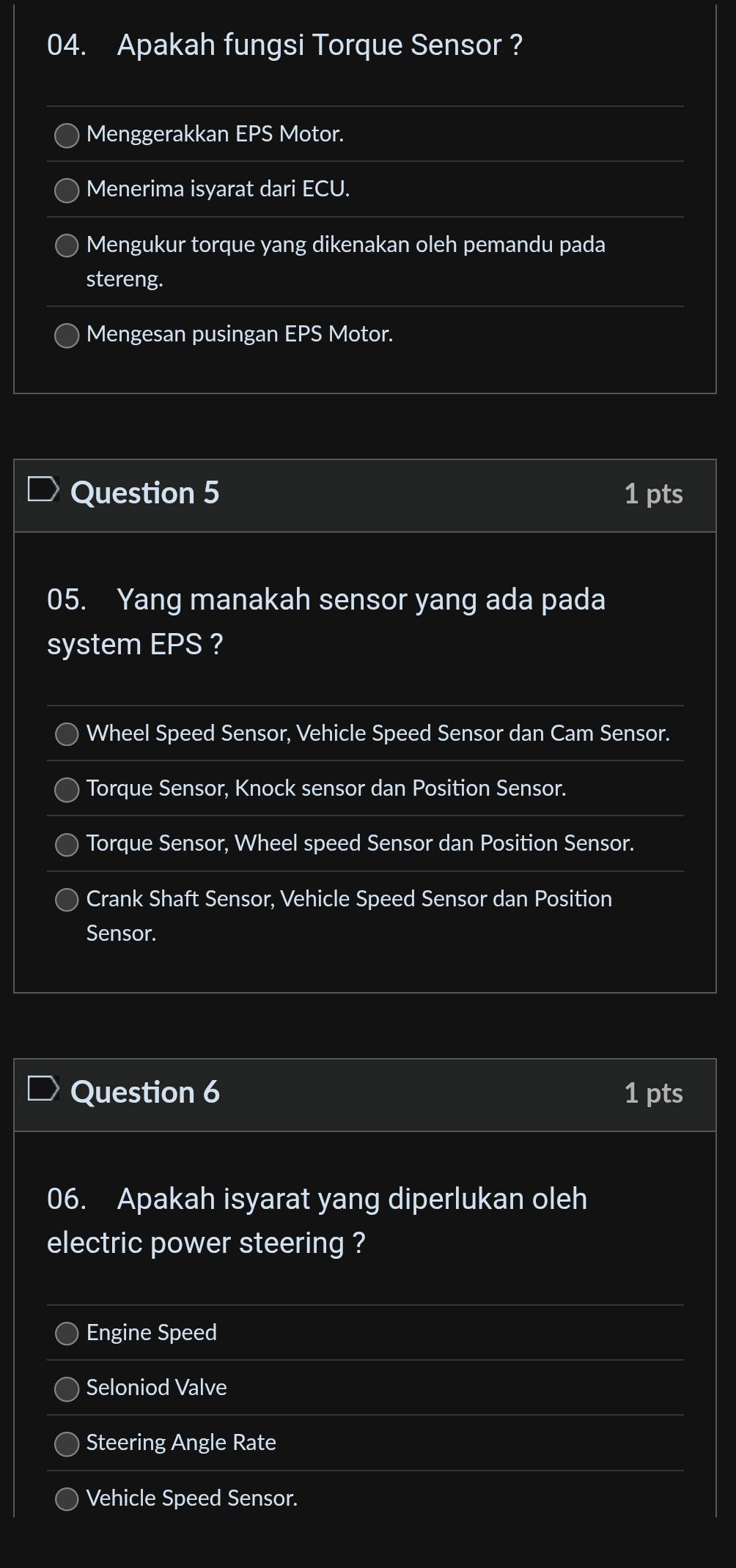Viewport: 736px width, 1568px height.
Task: Select "Torque Sensor, Wheel speed Sensor dan Position Sensor"
Action: point(67,844)
